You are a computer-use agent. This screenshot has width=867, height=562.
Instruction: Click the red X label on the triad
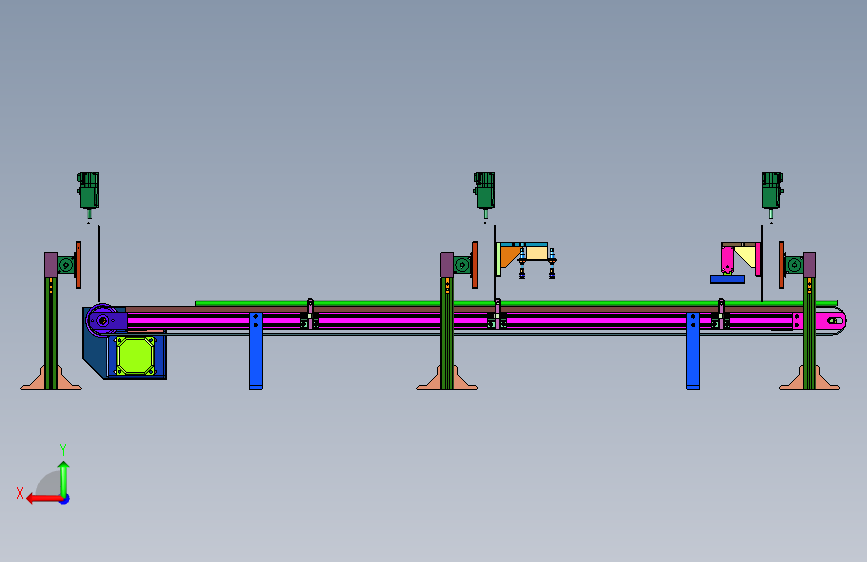coord(20,493)
